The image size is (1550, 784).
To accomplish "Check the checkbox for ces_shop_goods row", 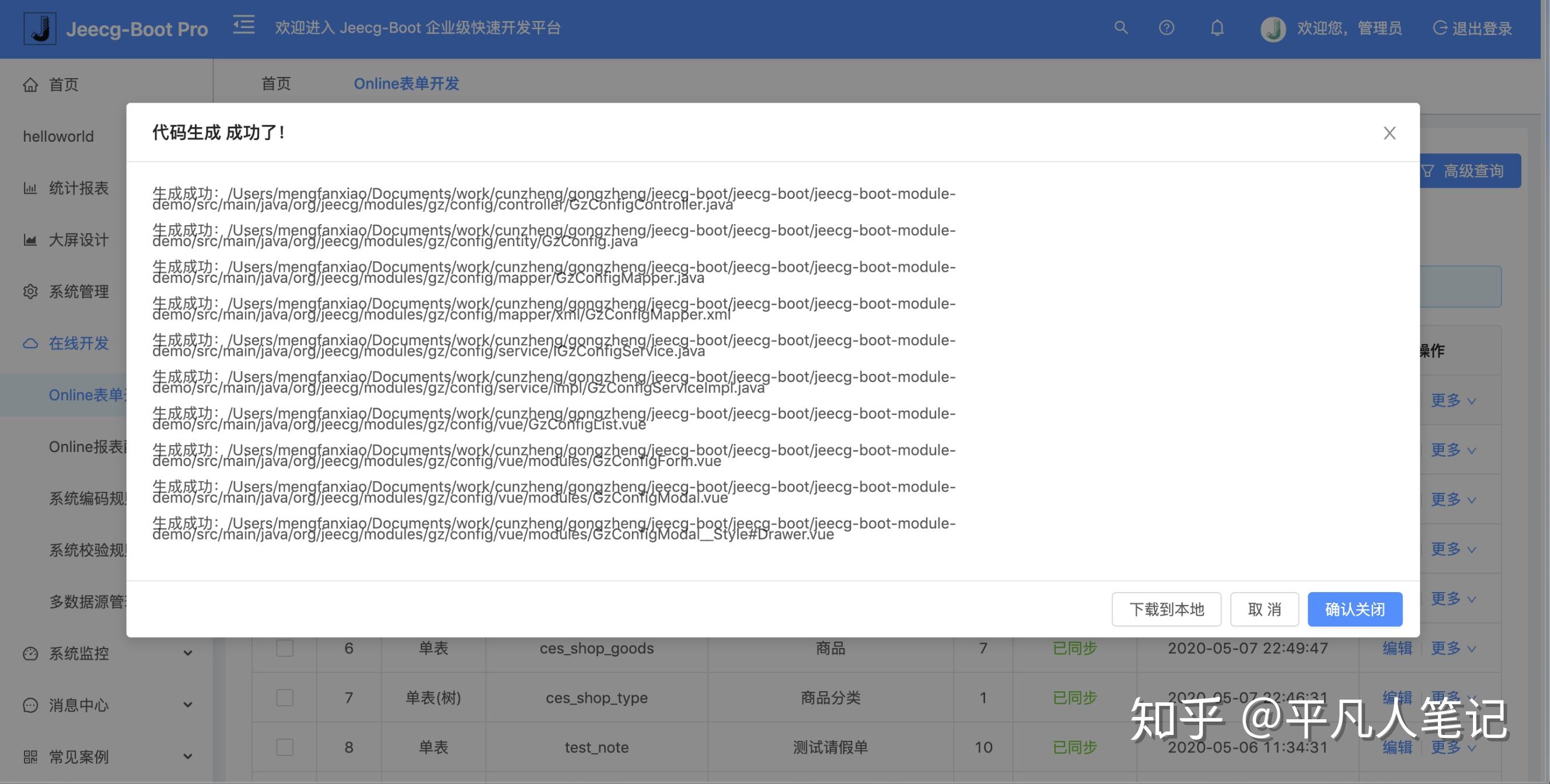I will [x=284, y=648].
